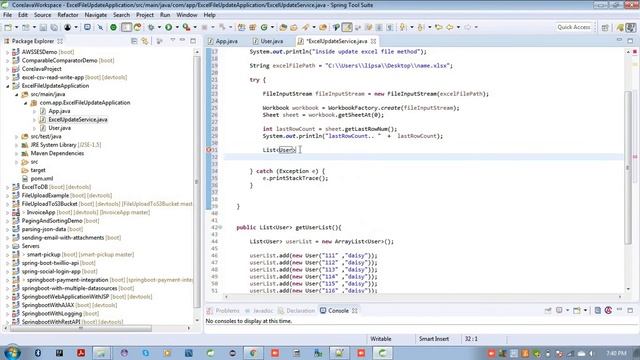Select the PagingAndSortingDemo project
Viewport: 640px width, 360px height.
[x=52, y=221]
